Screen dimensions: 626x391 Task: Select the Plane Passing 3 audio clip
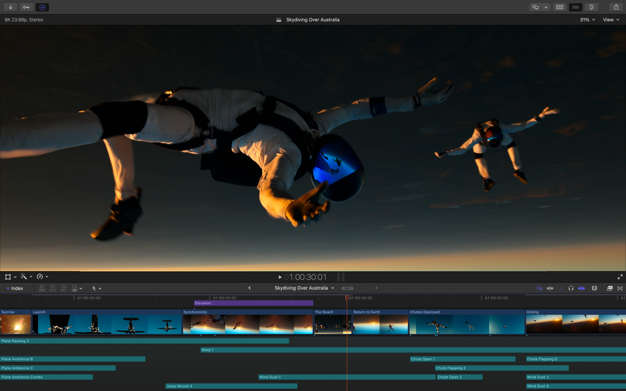coord(145,341)
